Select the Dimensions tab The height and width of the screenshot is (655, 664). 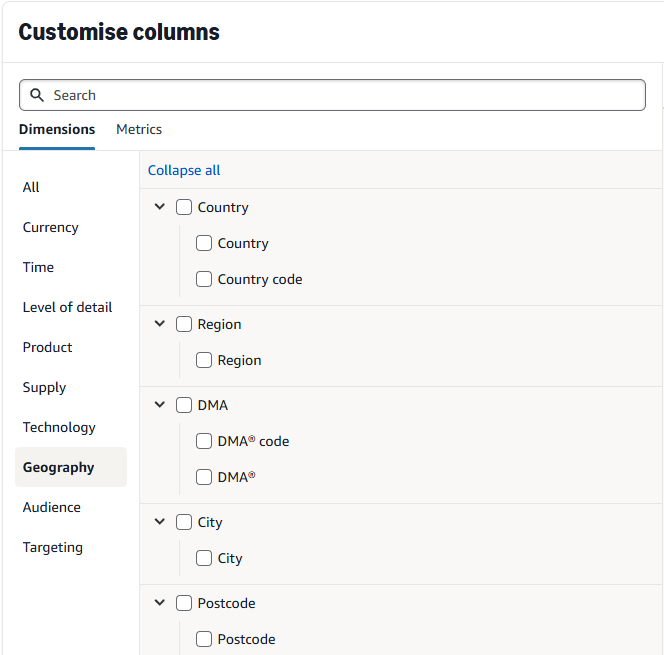(x=57, y=129)
